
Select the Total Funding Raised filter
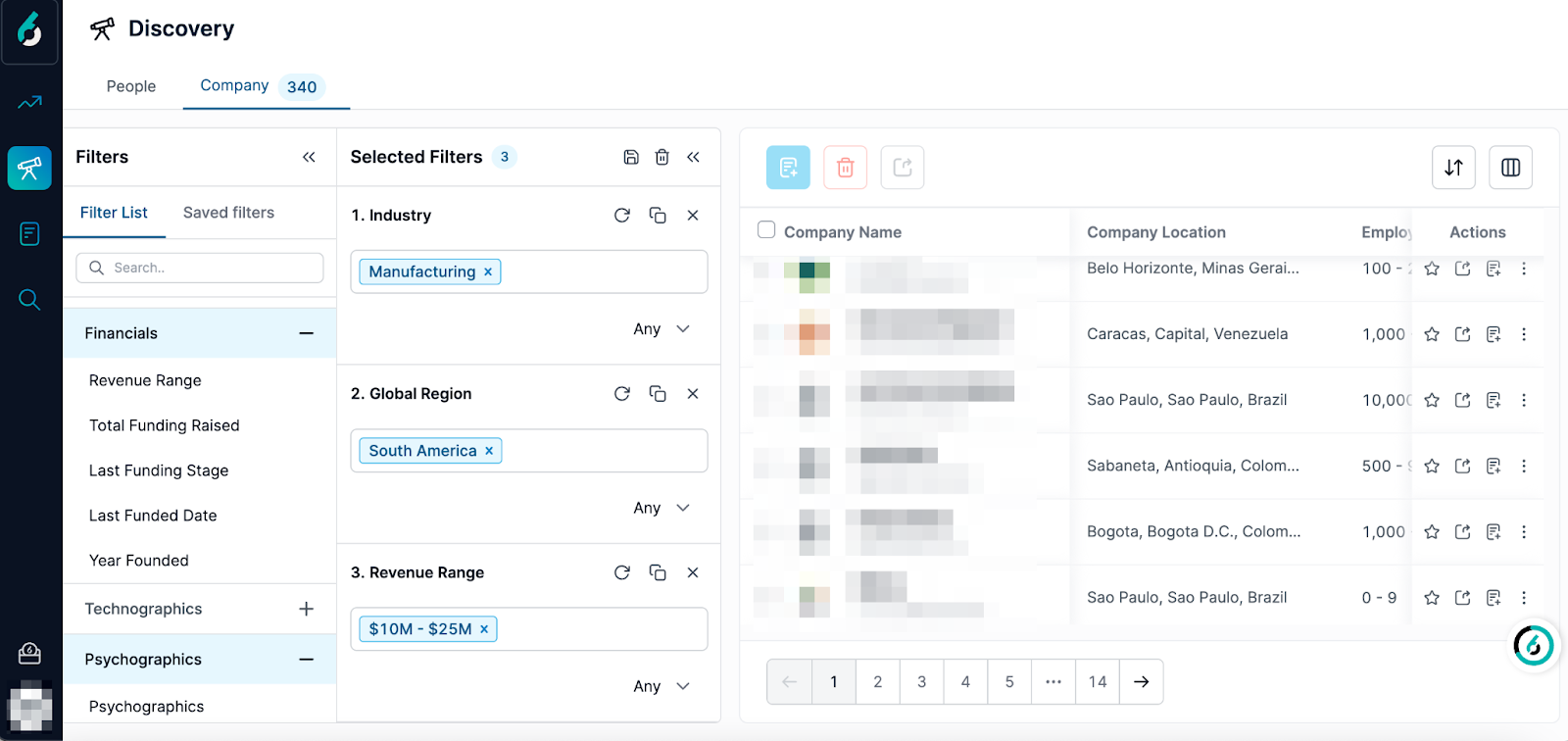[x=165, y=425]
